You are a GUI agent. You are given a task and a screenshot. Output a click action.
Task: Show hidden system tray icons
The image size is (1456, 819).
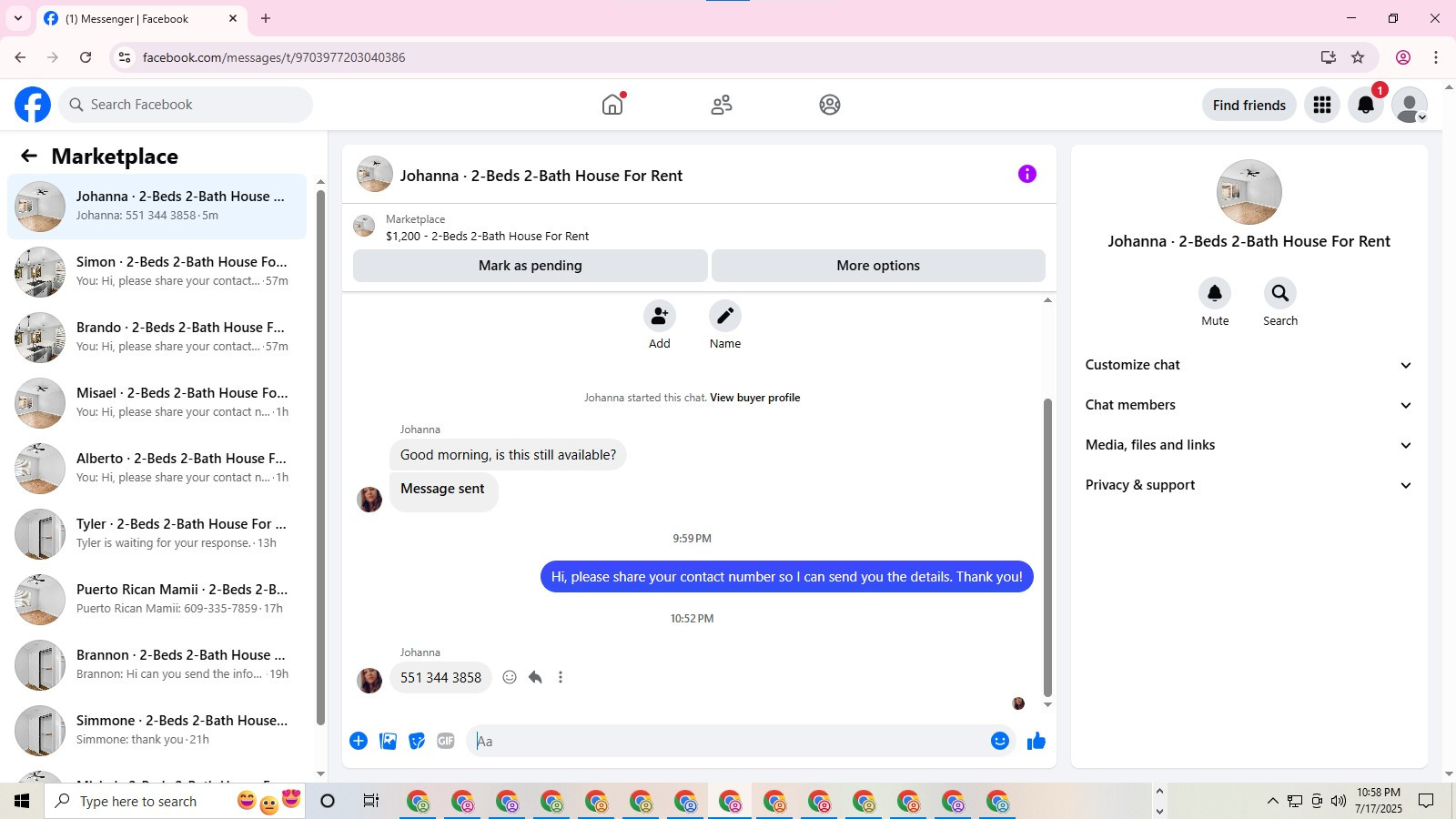pos(1272,801)
